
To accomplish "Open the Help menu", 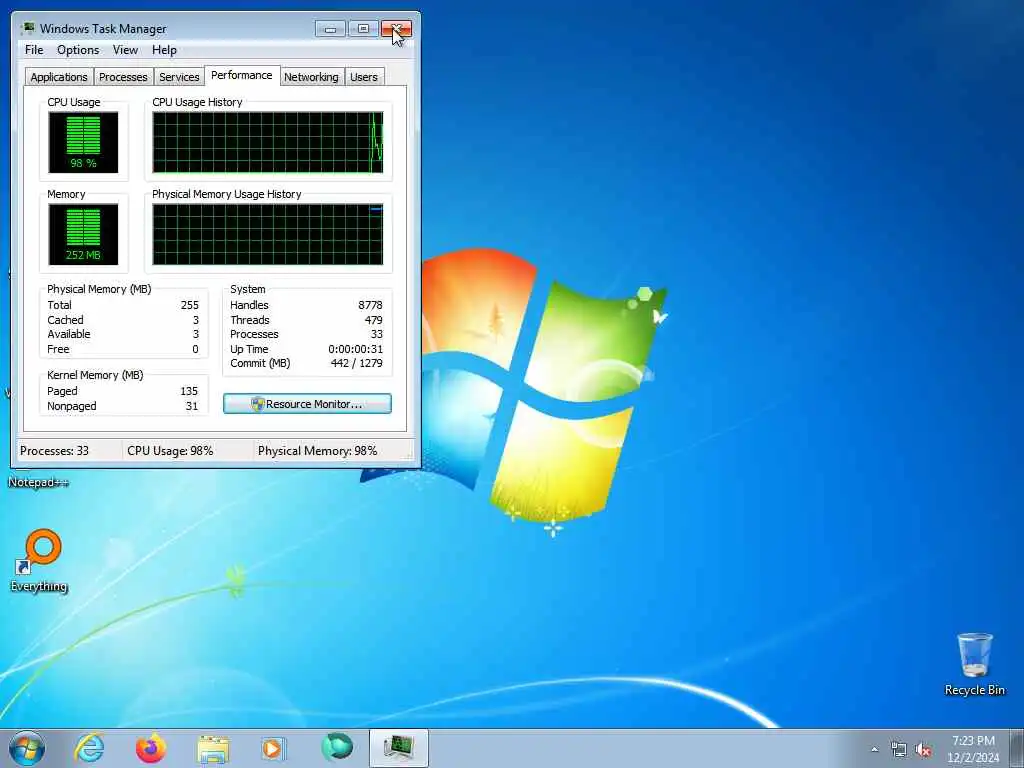I will click(x=164, y=50).
